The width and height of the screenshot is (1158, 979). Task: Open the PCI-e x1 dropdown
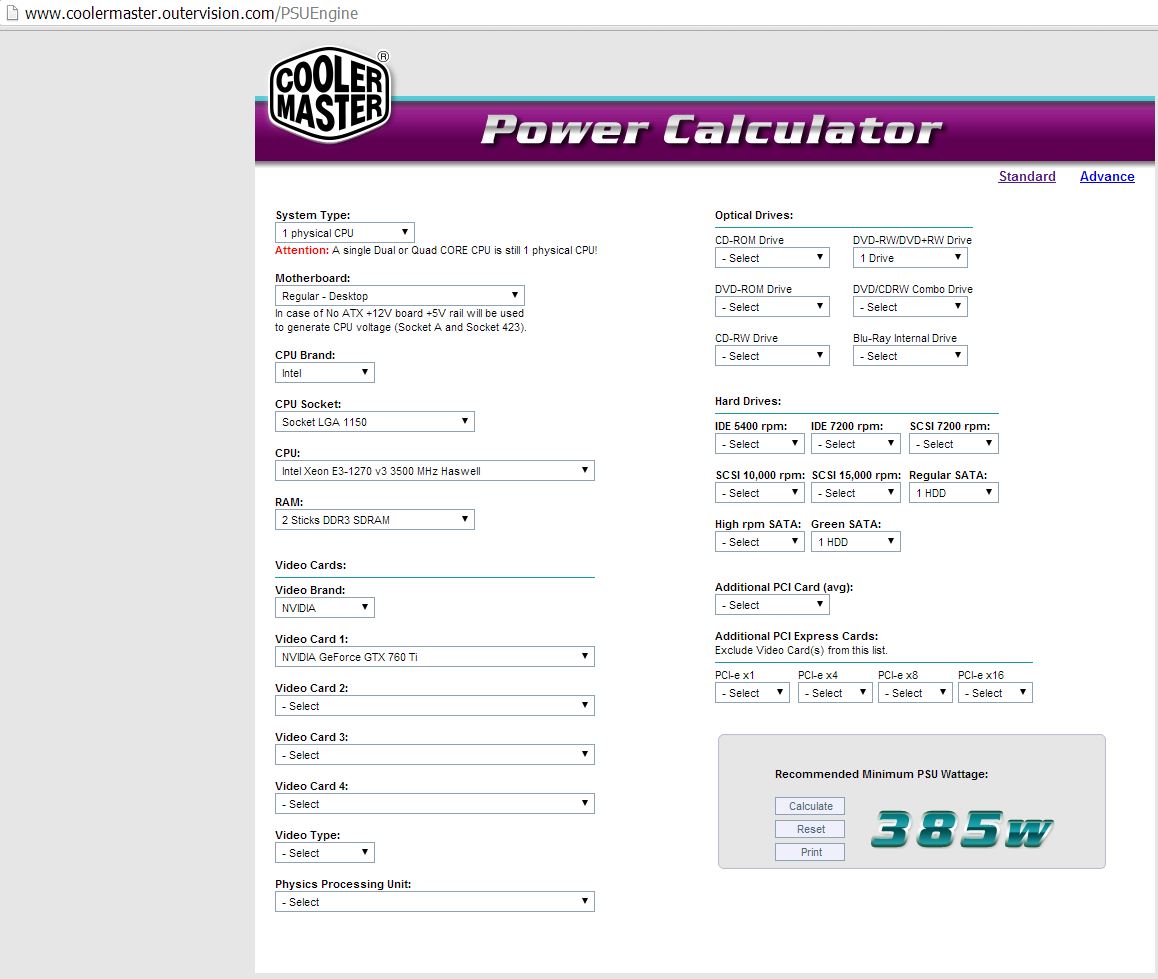752,693
